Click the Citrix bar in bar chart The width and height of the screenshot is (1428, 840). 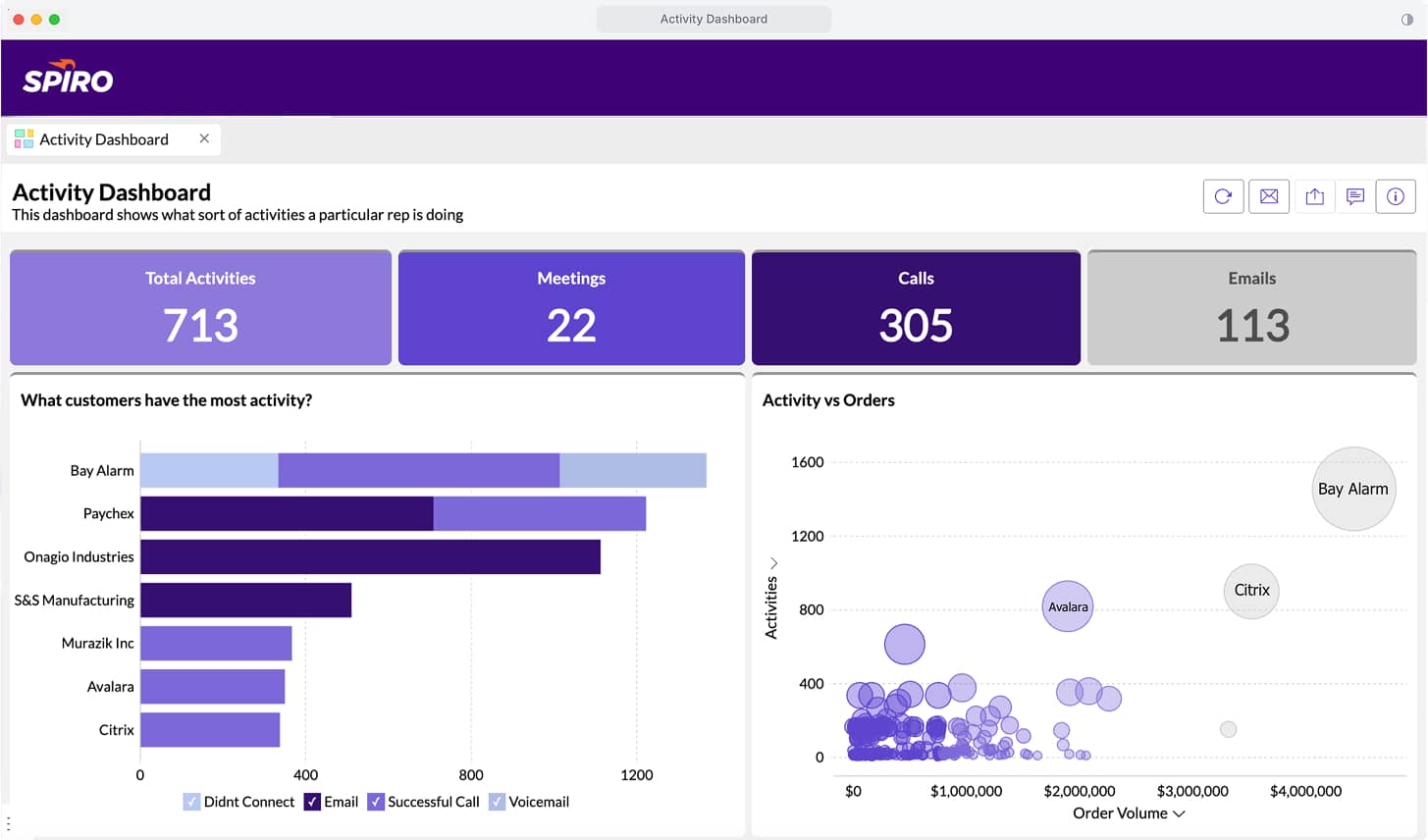click(x=210, y=729)
